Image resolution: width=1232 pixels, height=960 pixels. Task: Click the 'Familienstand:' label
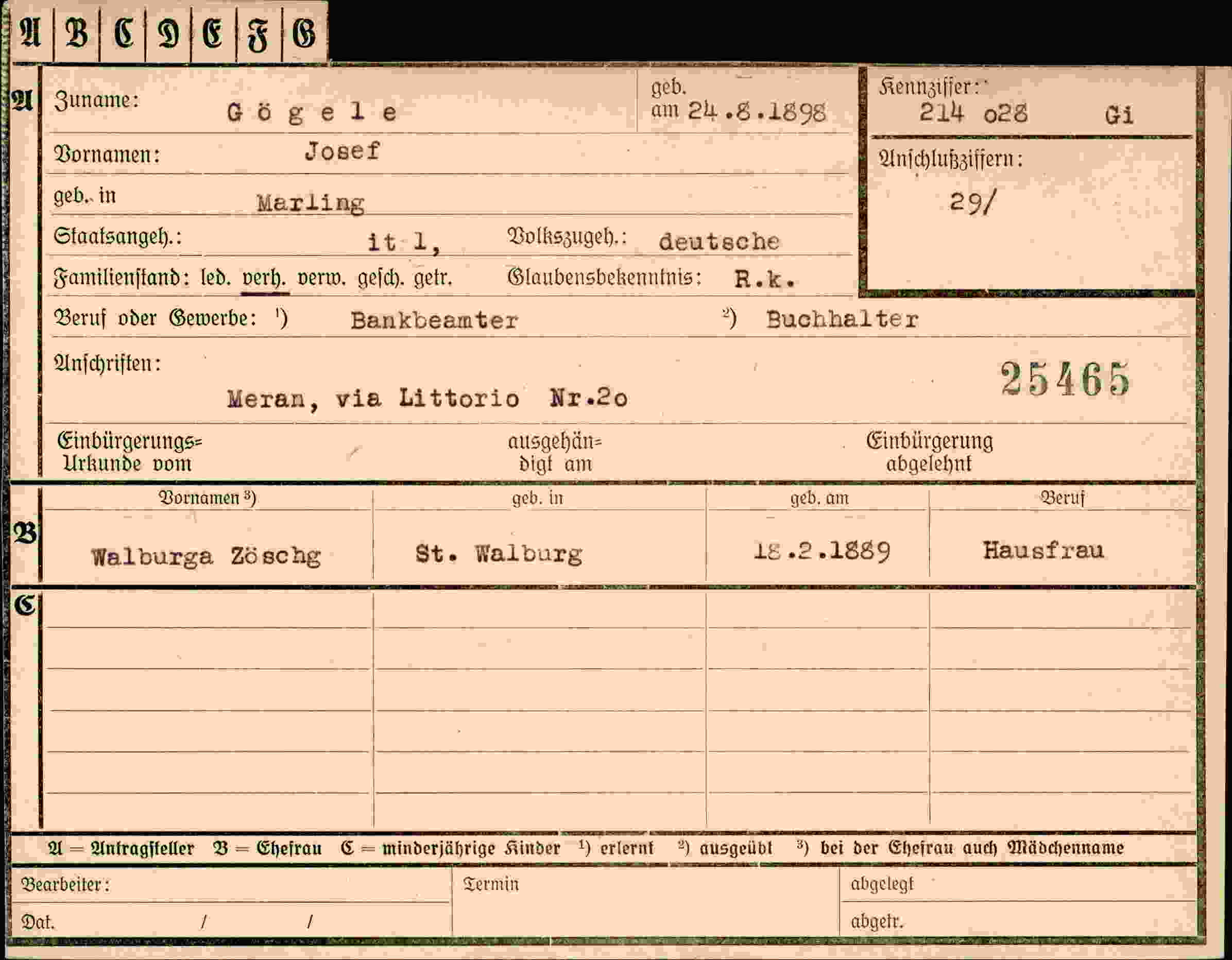pyautogui.click(x=121, y=278)
